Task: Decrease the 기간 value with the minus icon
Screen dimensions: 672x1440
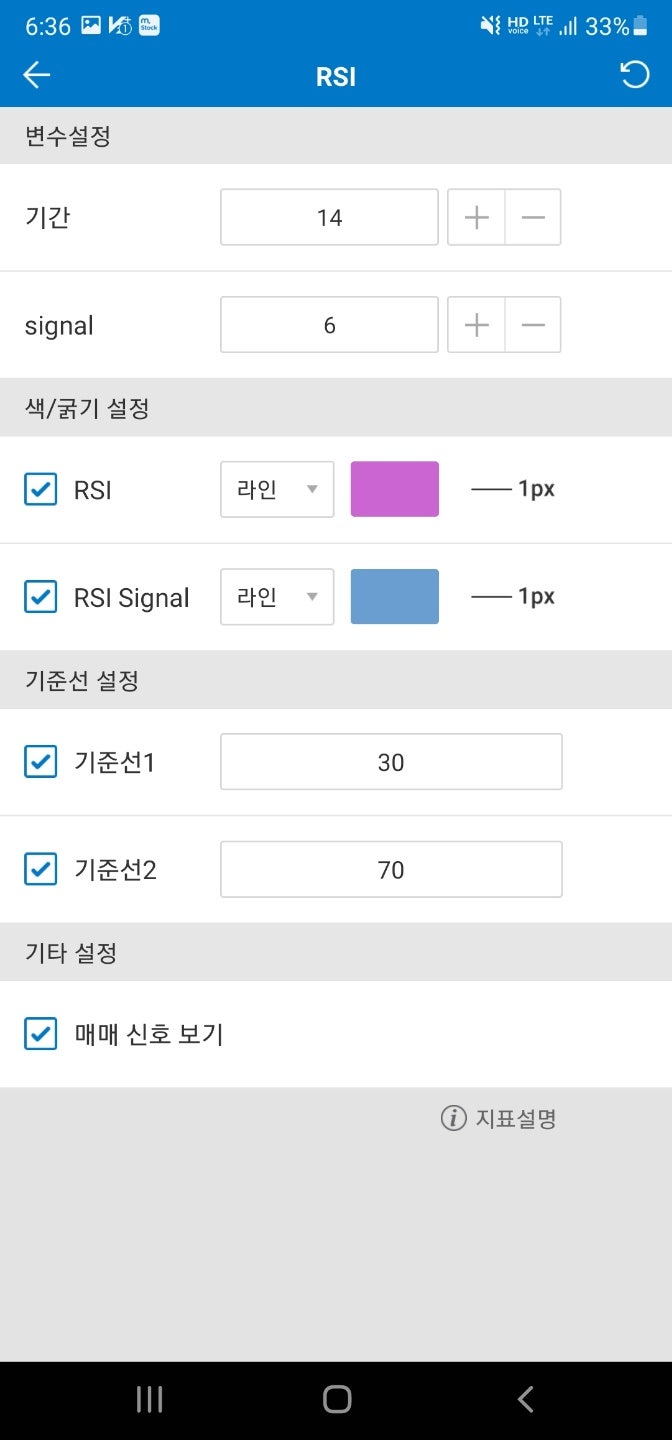Action: (533, 217)
